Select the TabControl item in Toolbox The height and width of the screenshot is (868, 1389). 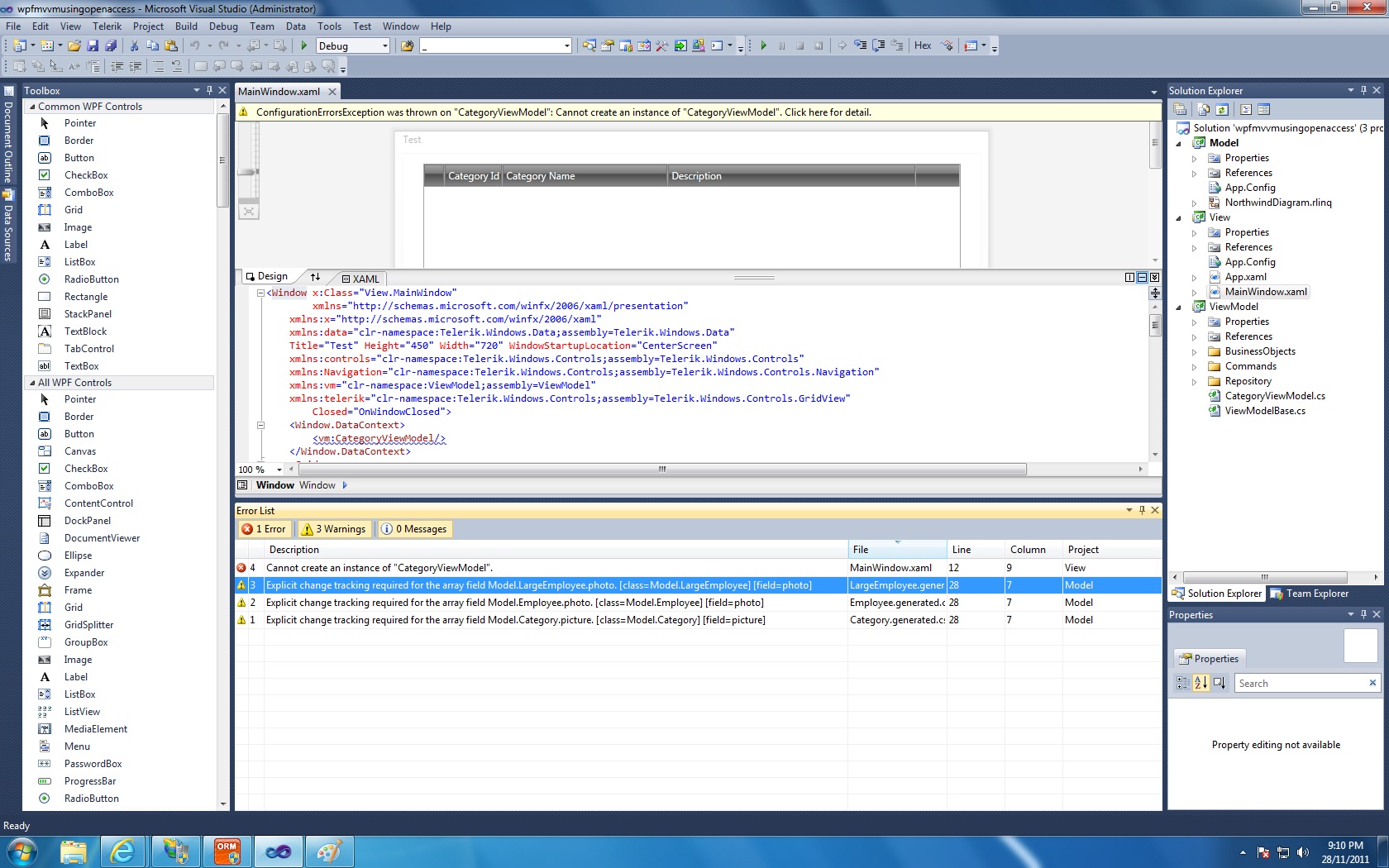[x=89, y=349]
